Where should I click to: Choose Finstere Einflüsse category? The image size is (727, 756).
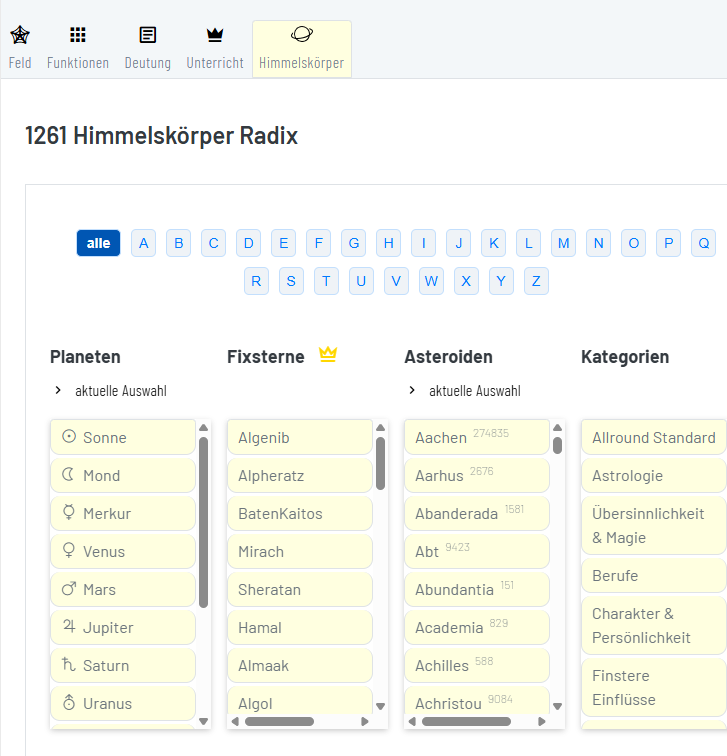(654, 688)
